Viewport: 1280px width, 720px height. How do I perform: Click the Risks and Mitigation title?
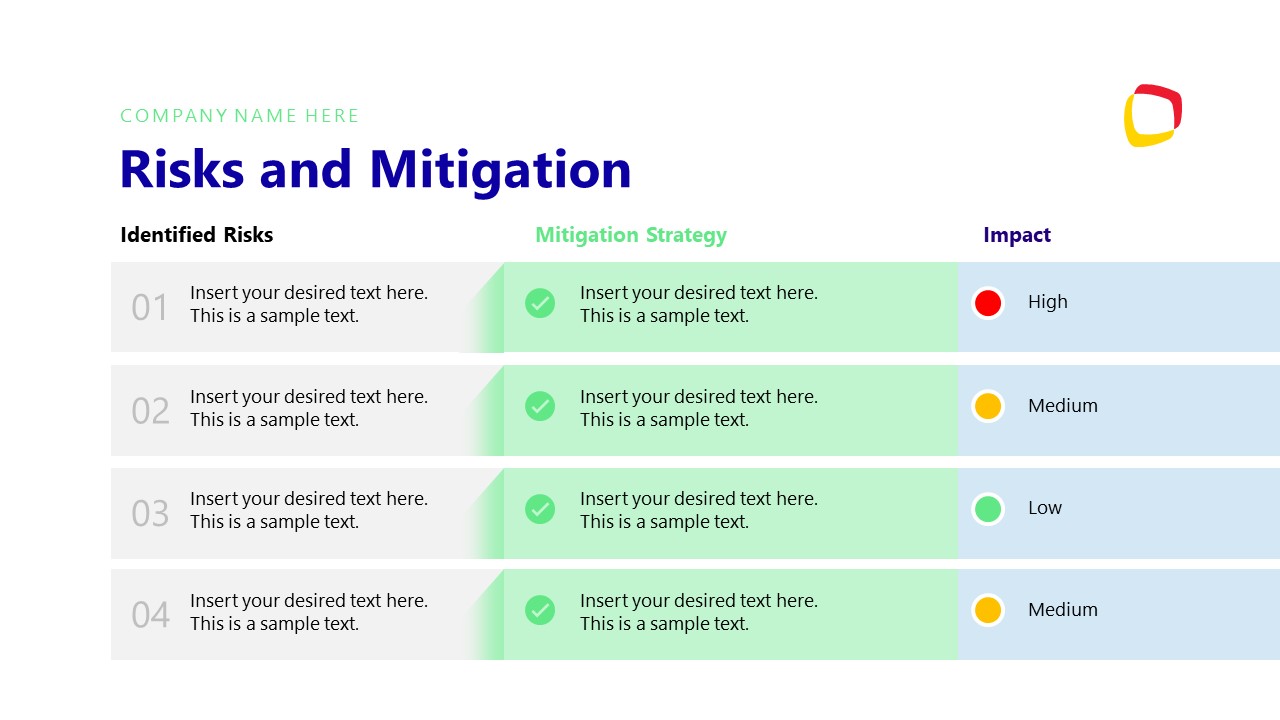[x=375, y=169]
